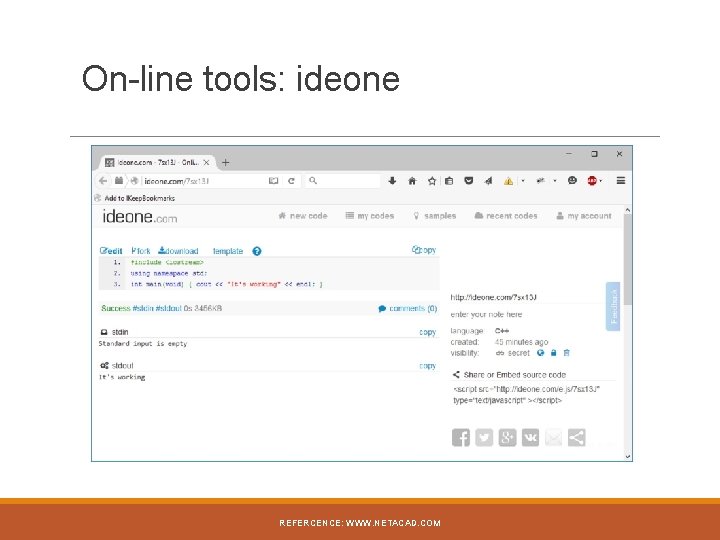Click the browser address bar
The width and height of the screenshot is (720, 540).
(204, 181)
